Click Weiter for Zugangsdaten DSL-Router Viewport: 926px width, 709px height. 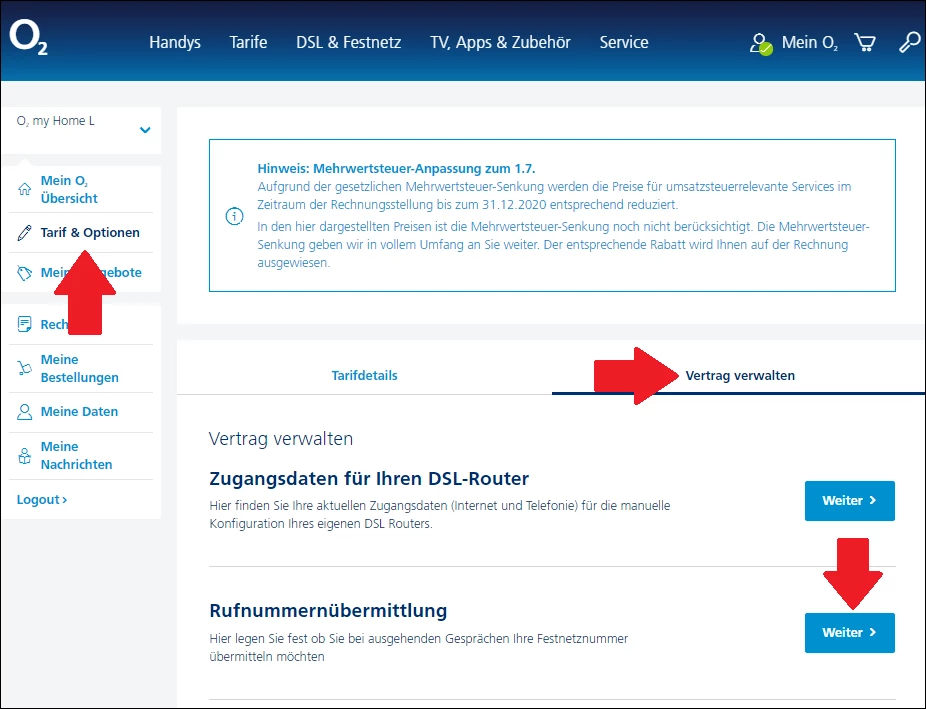tap(849, 501)
